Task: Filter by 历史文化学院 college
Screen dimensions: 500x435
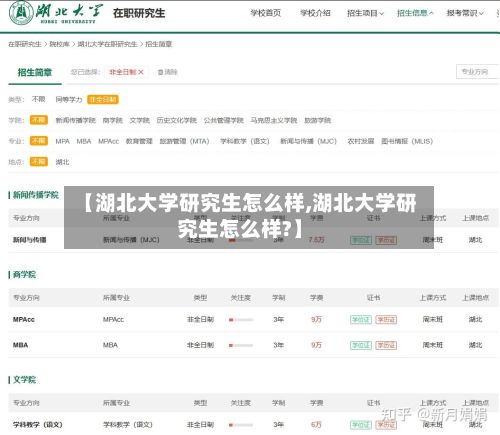Action: pos(177,120)
